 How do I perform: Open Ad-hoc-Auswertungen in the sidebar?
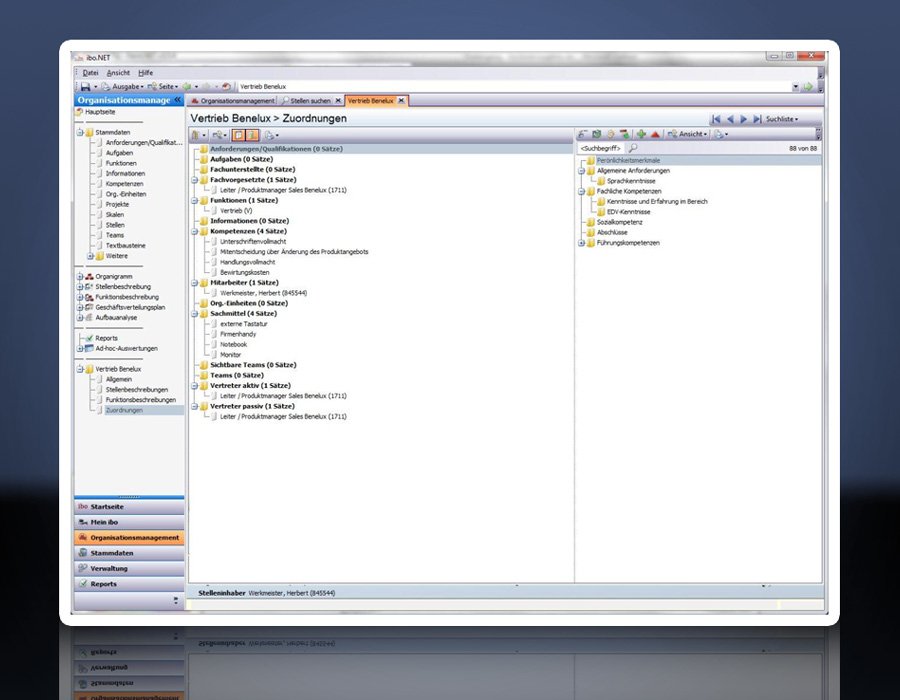tap(126, 348)
